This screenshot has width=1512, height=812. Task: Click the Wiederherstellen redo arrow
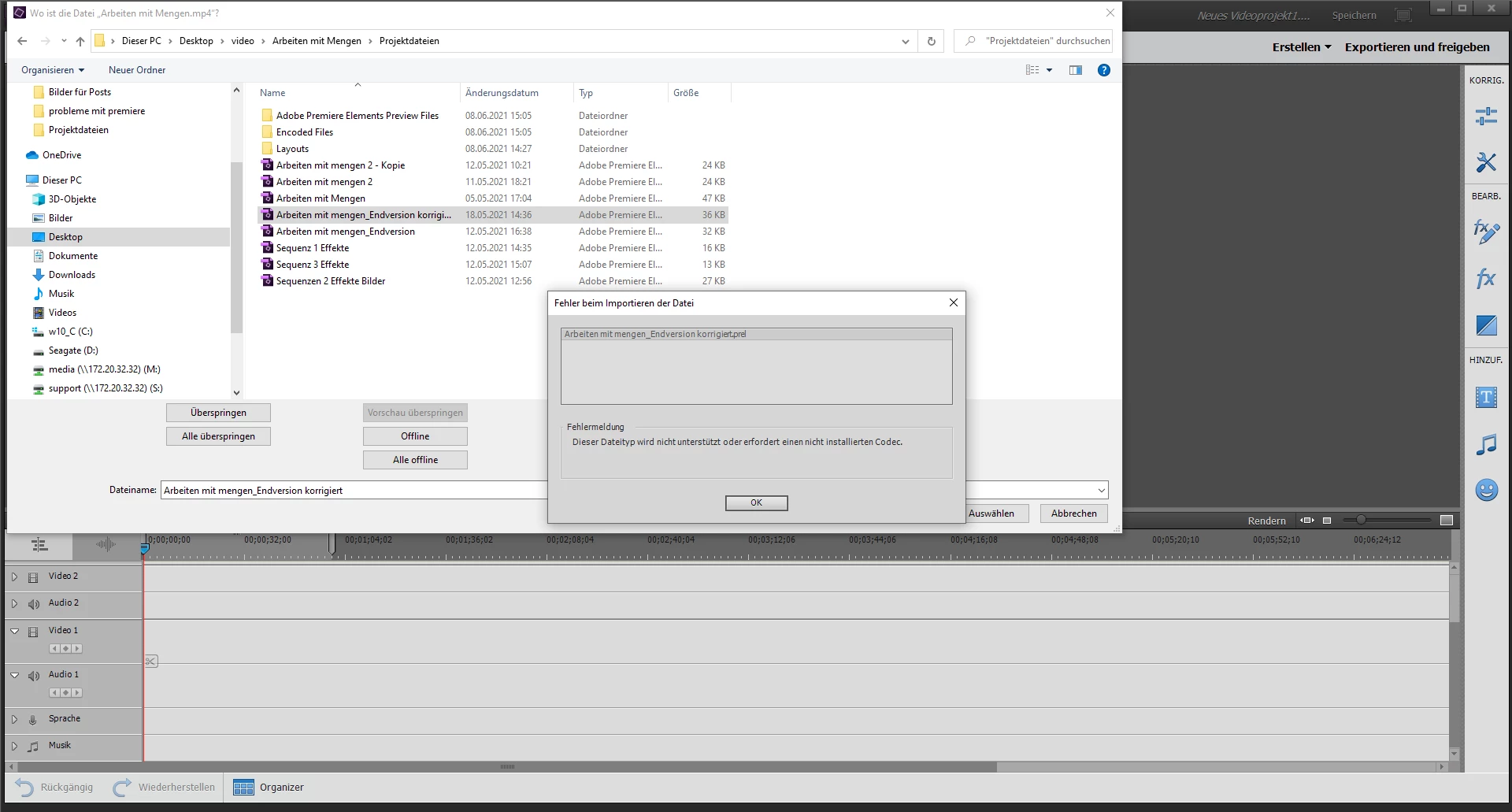click(x=122, y=788)
